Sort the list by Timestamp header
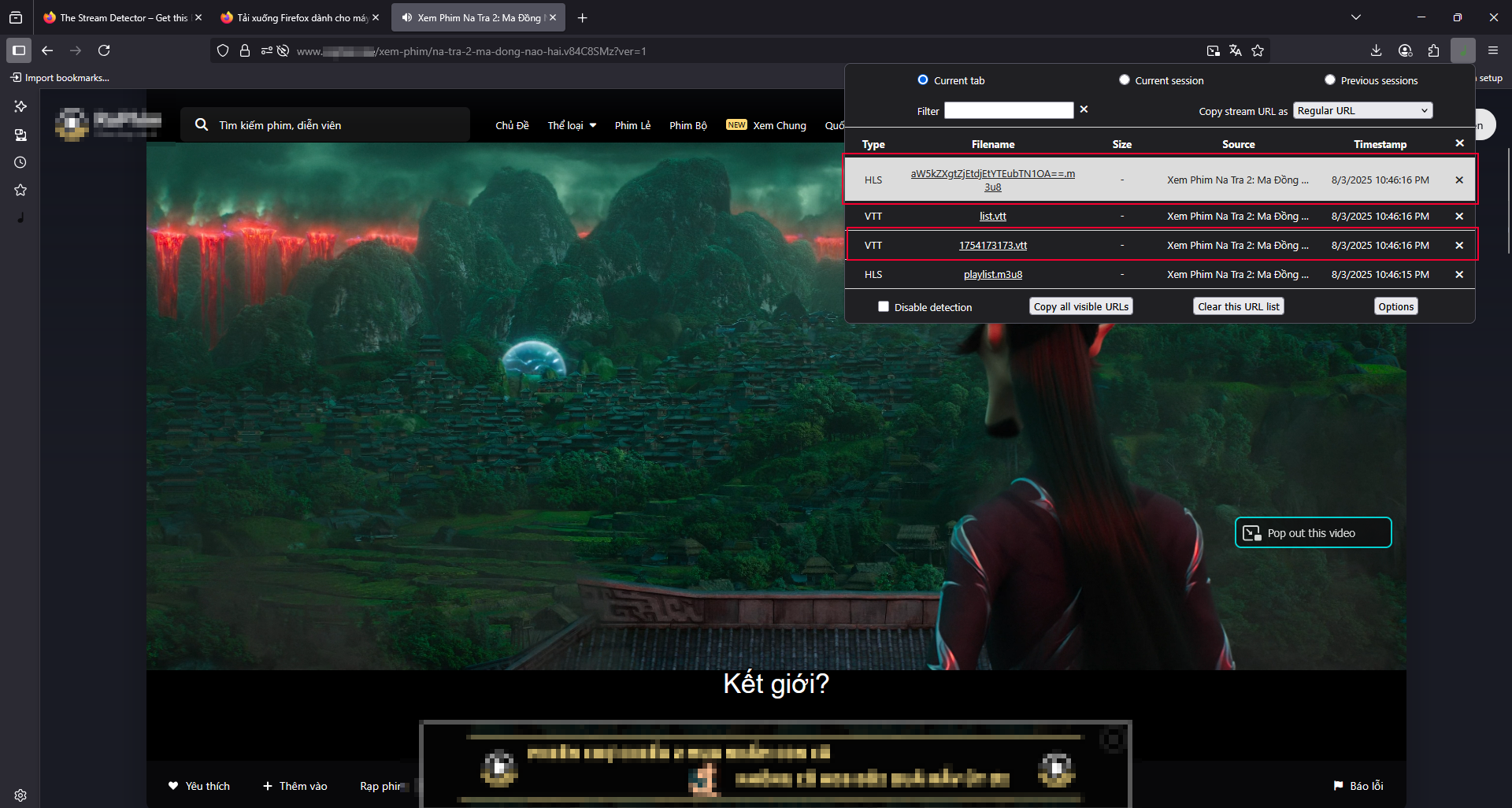The width and height of the screenshot is (1512, 808). pos(1380,144)
